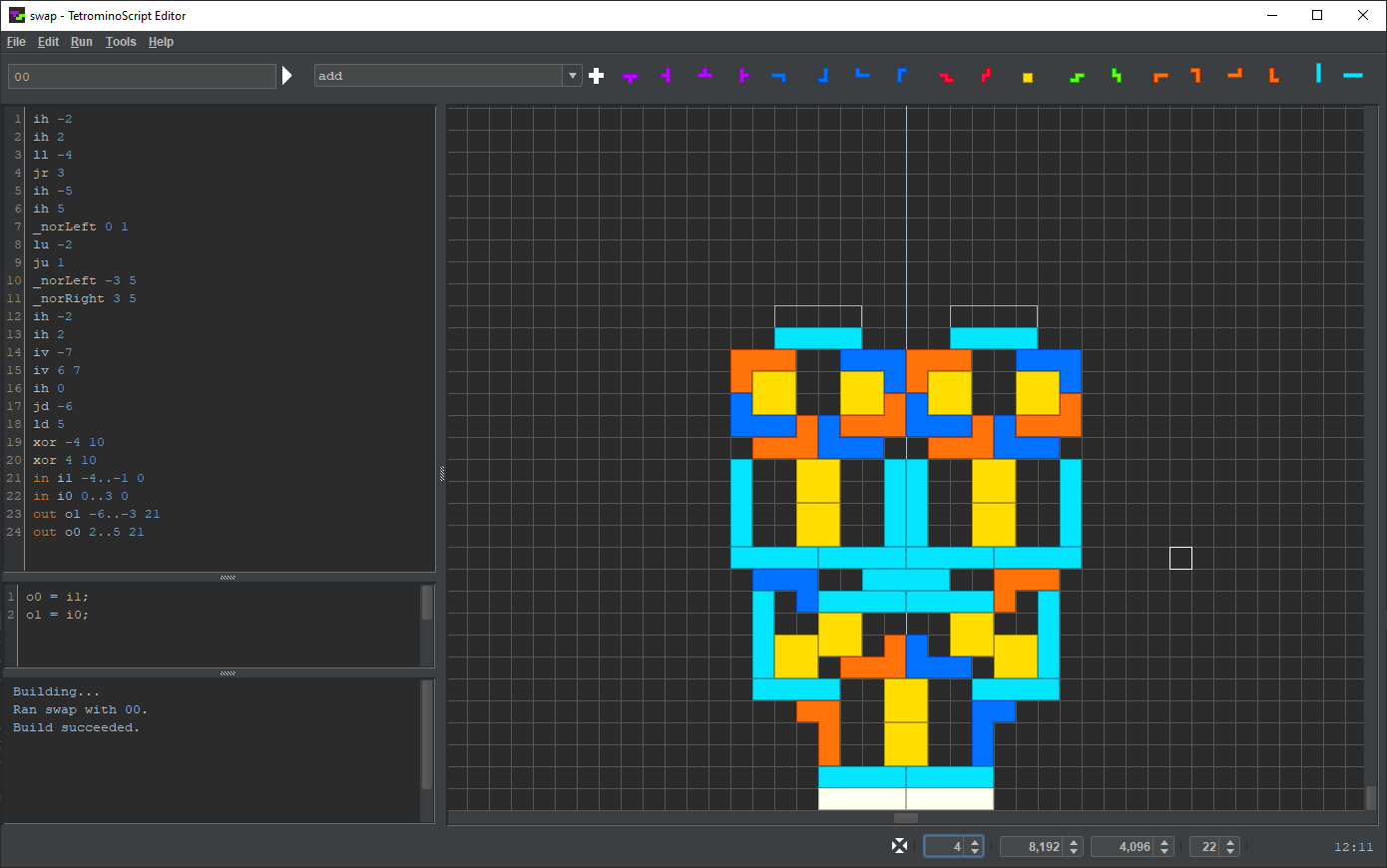1387x868 pixels.
Task: Select blue J-piece with hook down on right
Action: coord(779,76)
